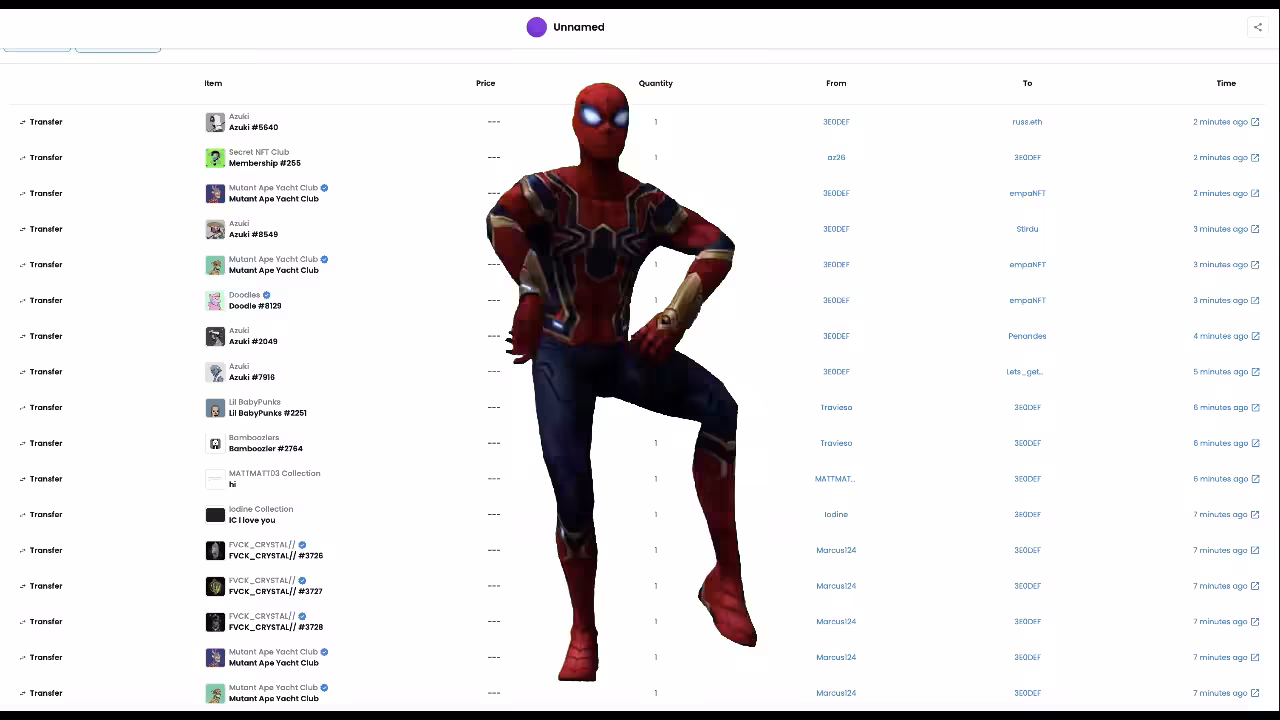This screenshot has height=720, width=1280.
Task: Open 5 minutes ago link for Azuki #7916
Action: click(x=1220, y=372)
